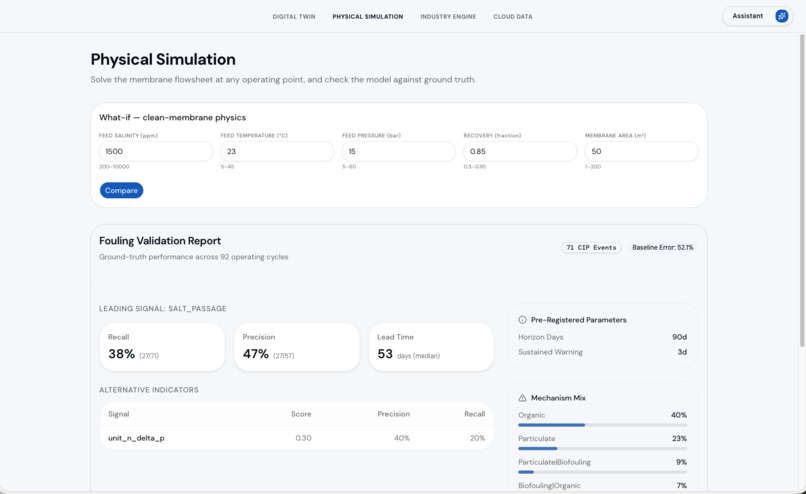This screenshot has width=806, height=494.
Task: Click the Signal column header
Action: tap(119, 414)
